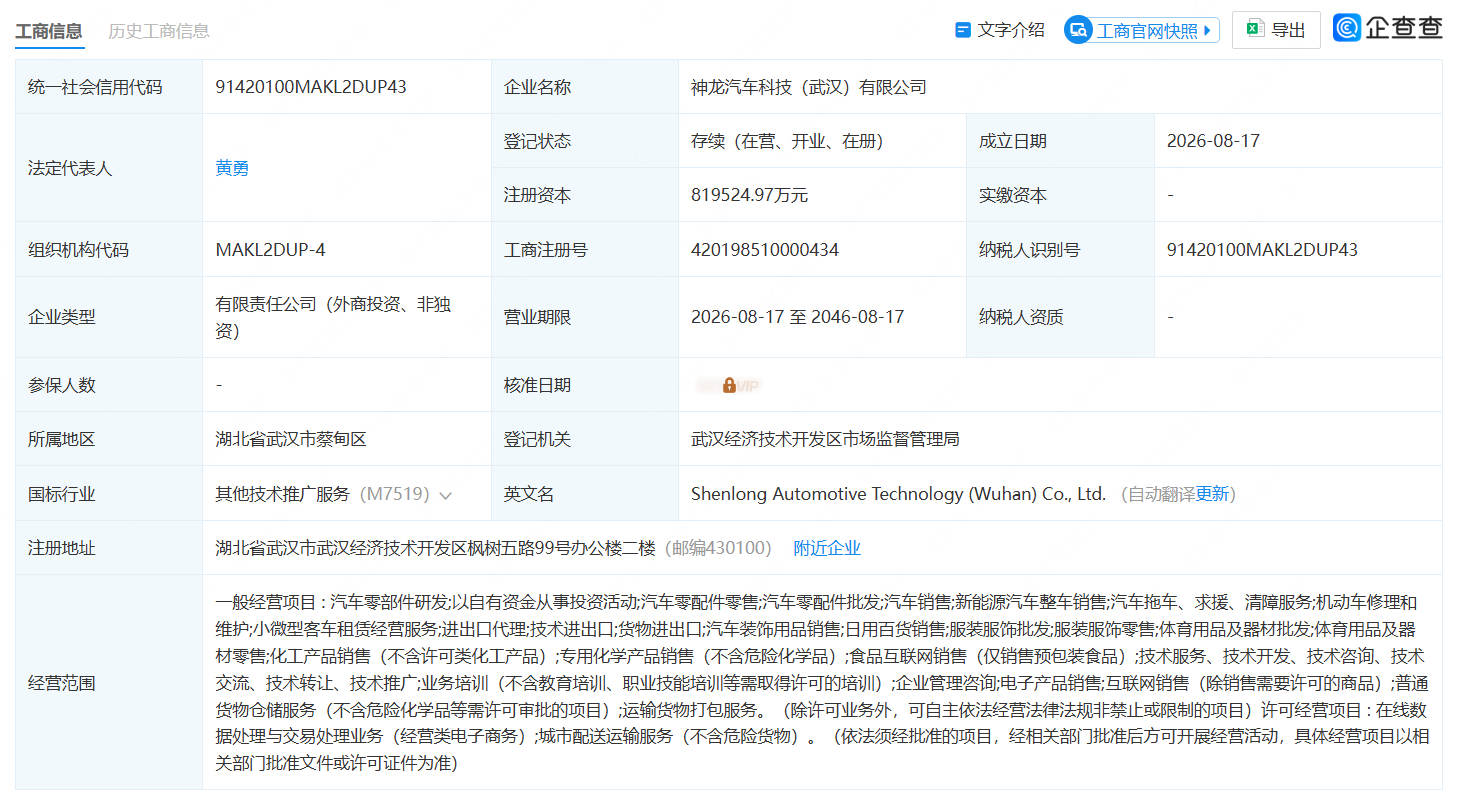Open 工商官网快照 snapshot

pos(1141,30)
